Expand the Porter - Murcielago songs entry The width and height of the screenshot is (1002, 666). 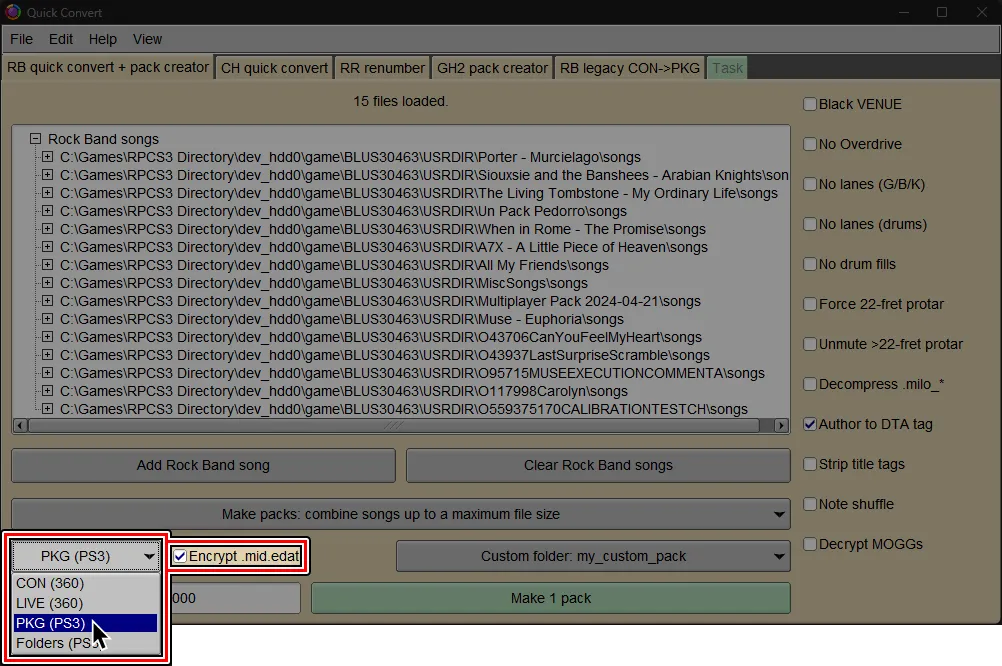click(47, 157)
